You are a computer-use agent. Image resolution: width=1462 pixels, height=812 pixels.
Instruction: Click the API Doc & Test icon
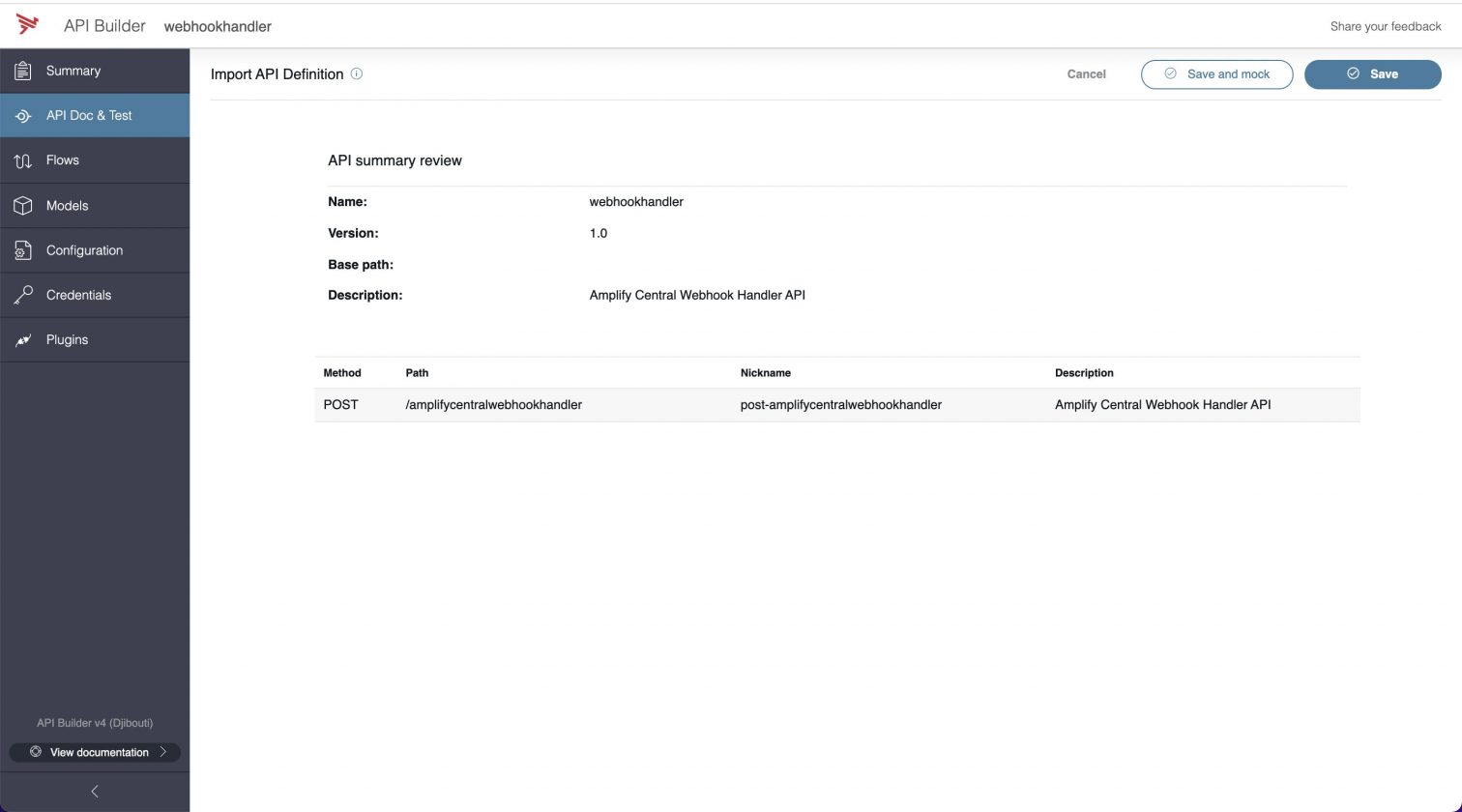23,115
